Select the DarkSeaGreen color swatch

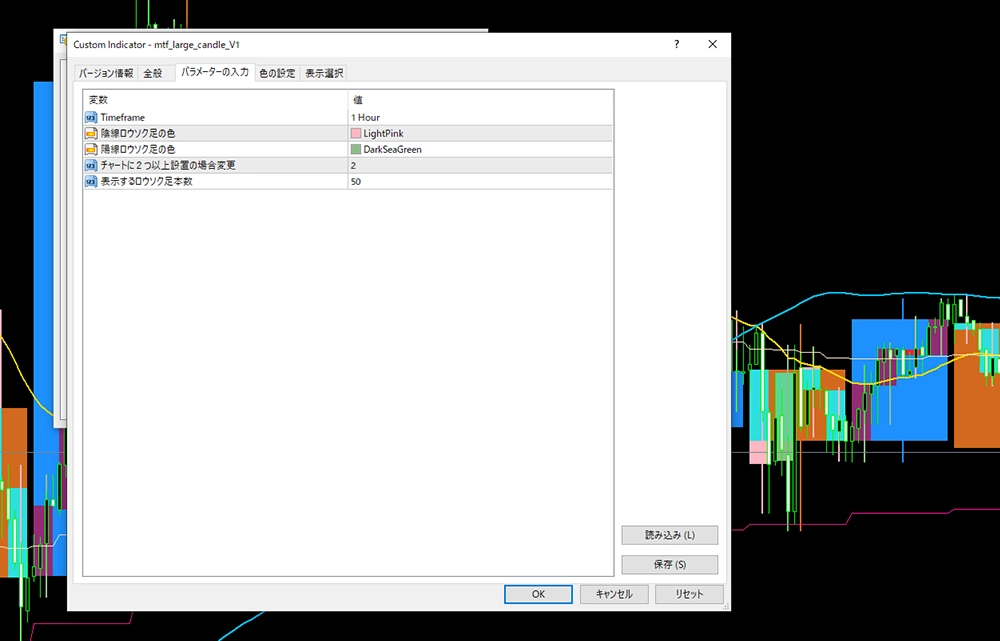[x=356, y=149]
